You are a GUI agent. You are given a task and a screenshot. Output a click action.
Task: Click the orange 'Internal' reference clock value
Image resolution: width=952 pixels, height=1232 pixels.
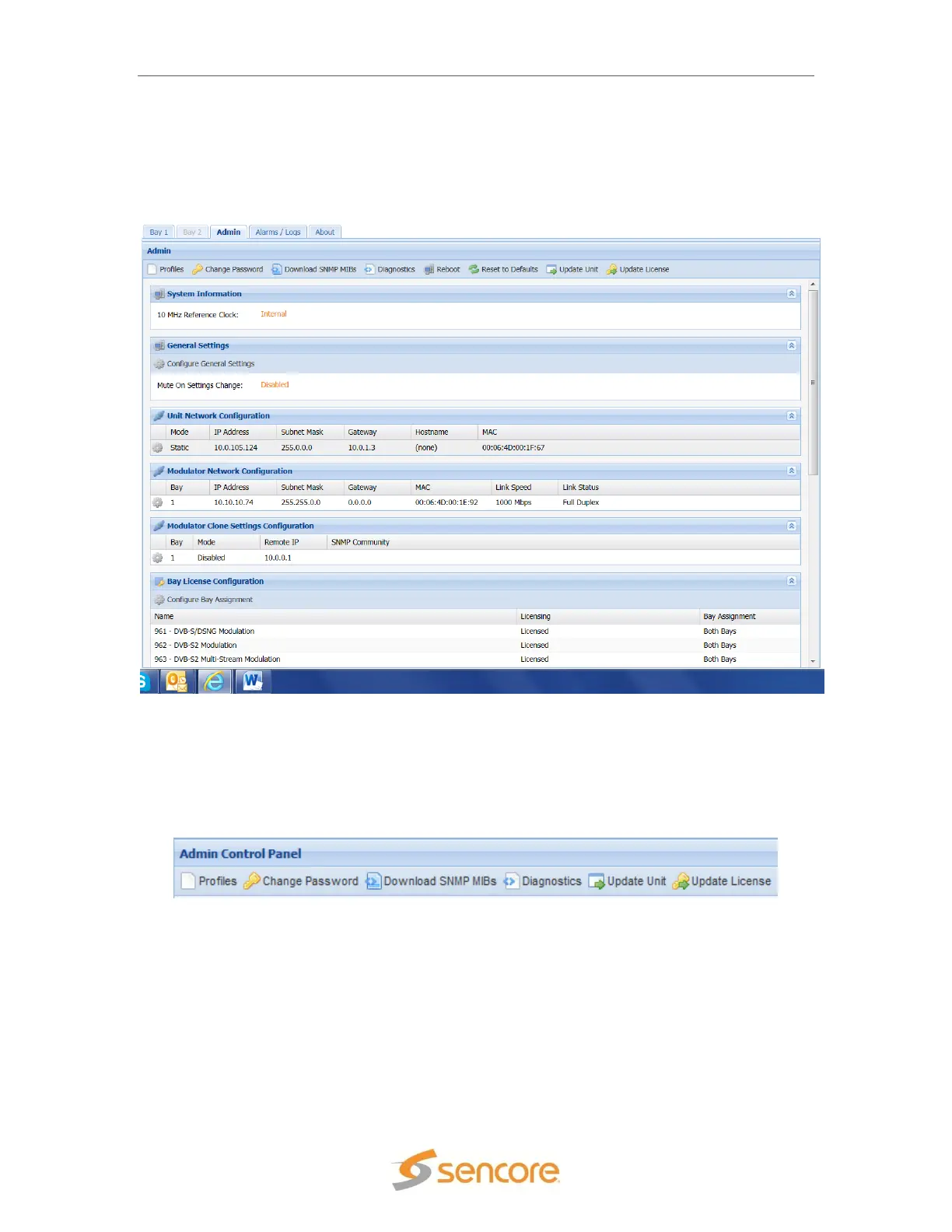[274, 314]
